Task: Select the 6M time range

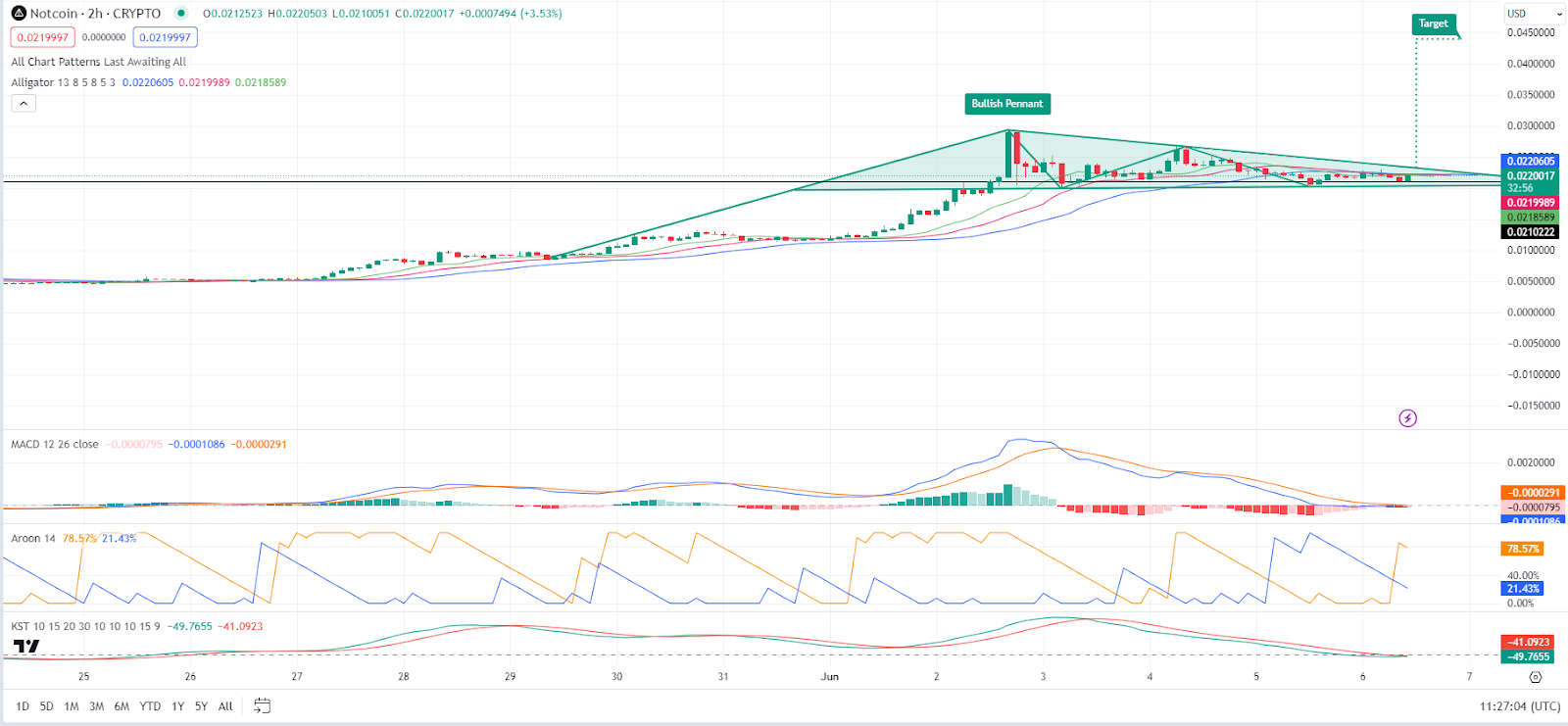Action: coord(122,706)
